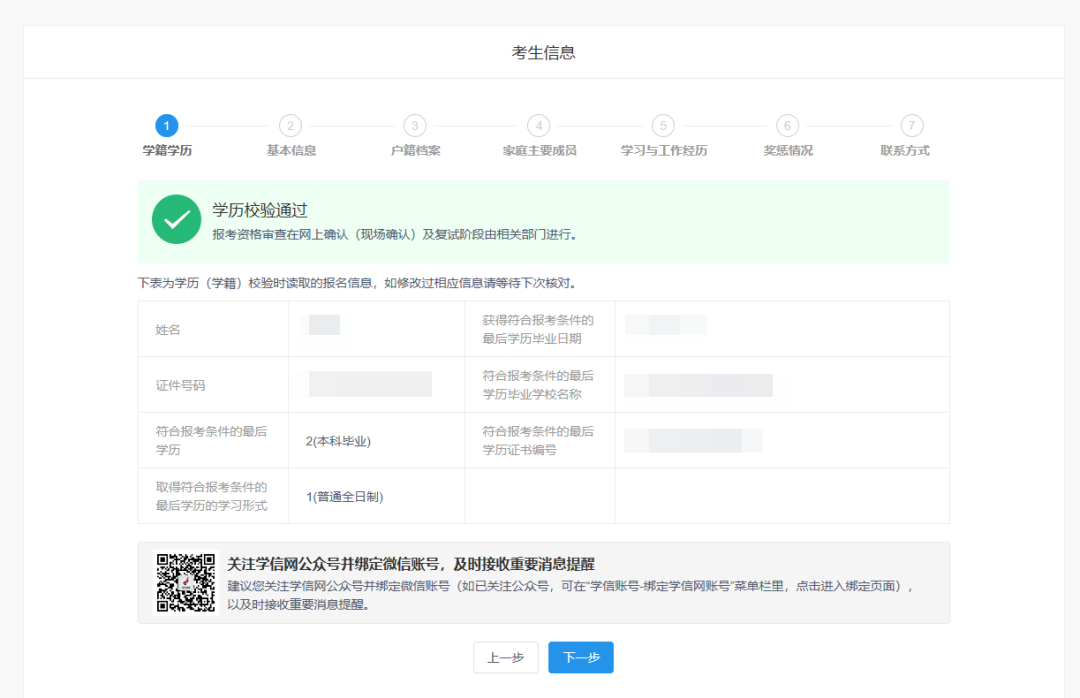Click the 关注学信网公众号 notice headline
1080x698 pixels.
coord(411,564)
